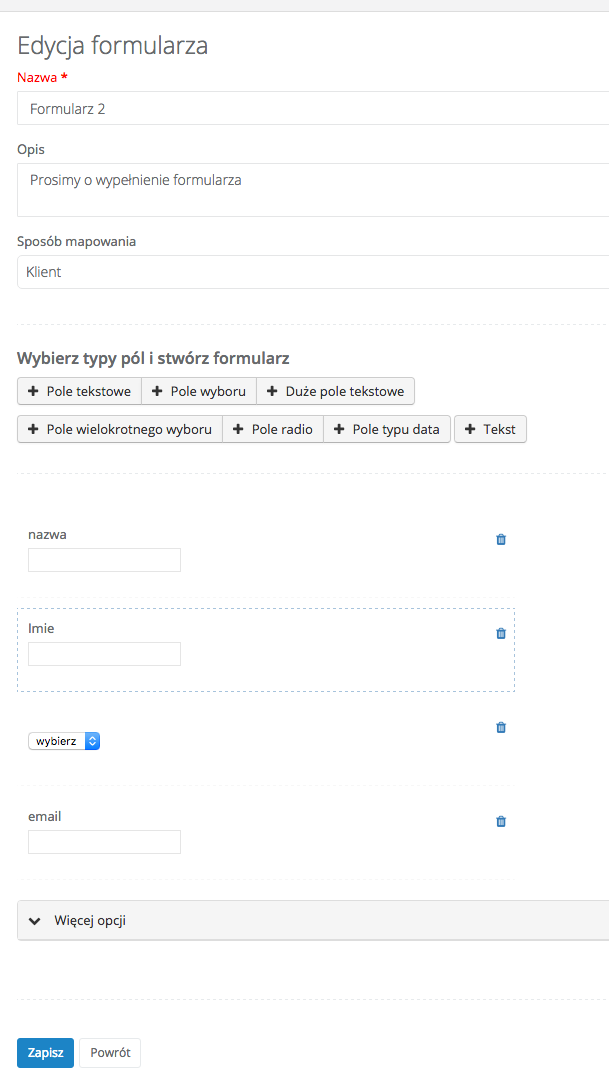The width and height of the screenshot is (609, 1074).
Task: Focus the 'Nazwa' input with 'Formularz 2'
Action: point(312,108)
